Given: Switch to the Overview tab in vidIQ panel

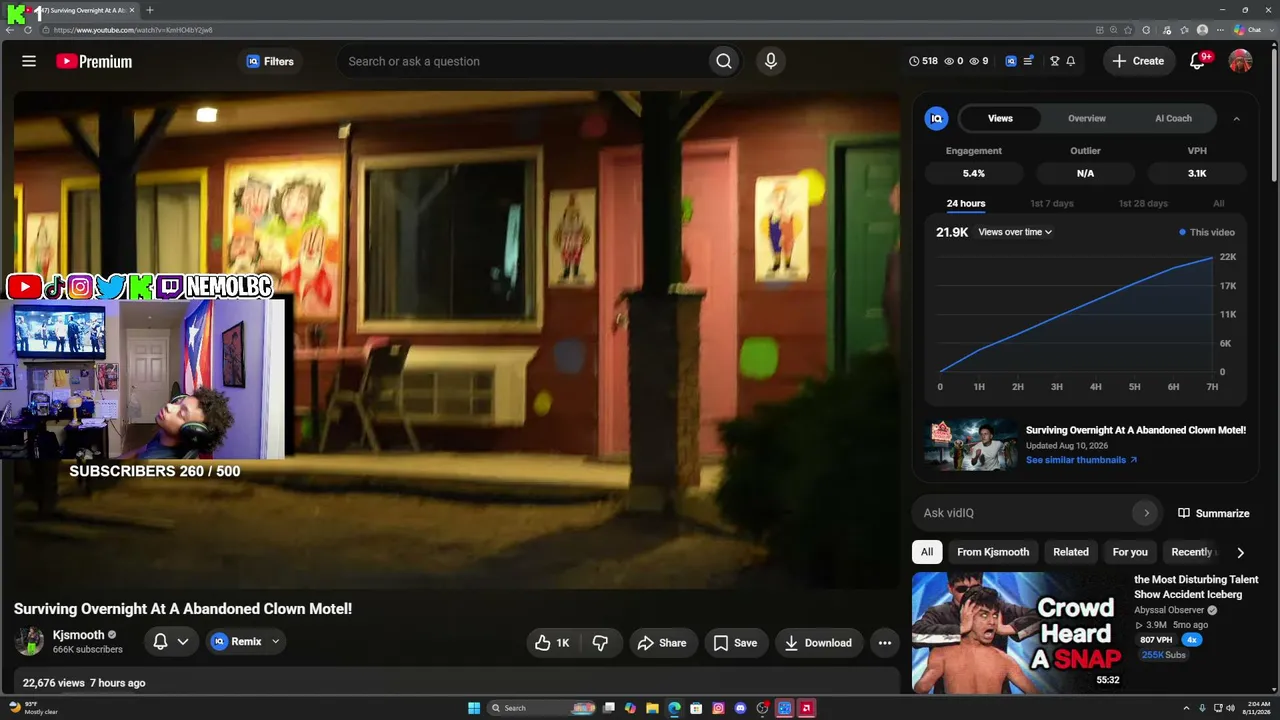Looking at the screenshot, I should pyautogui.click(x=1086, y=118).
